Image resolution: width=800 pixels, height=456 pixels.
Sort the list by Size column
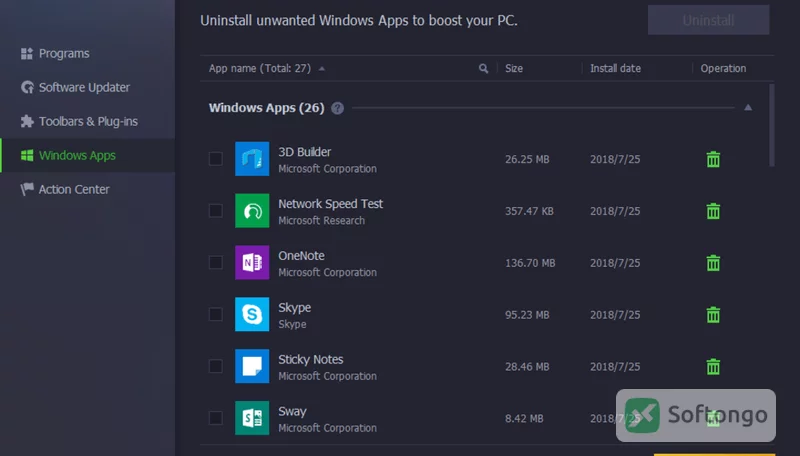coord(514,68)
